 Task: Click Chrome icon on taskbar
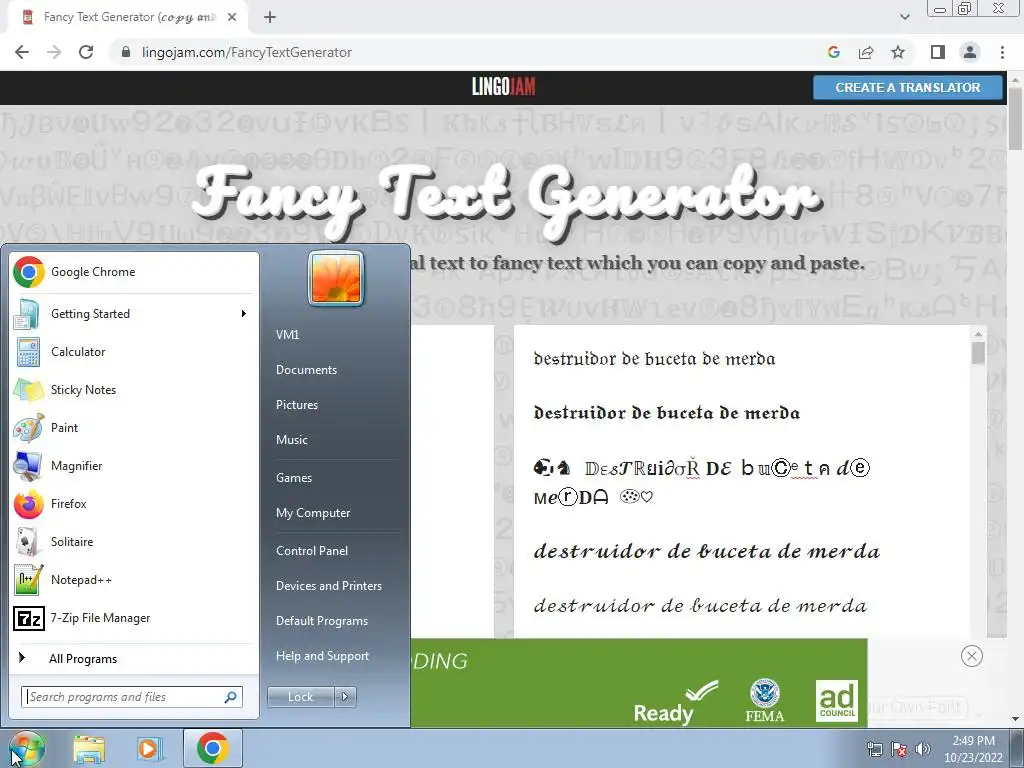(x=212, y=748)
